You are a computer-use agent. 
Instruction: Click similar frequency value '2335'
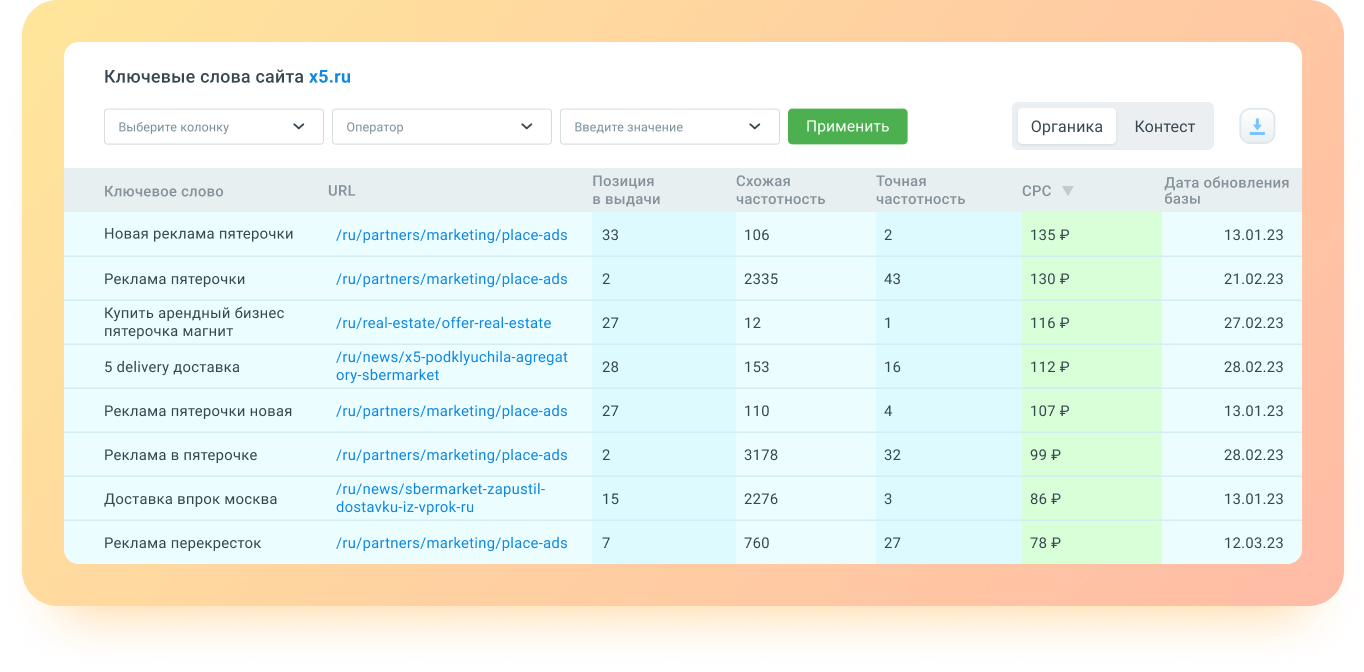pyautogui.click(x=761, y=279)
